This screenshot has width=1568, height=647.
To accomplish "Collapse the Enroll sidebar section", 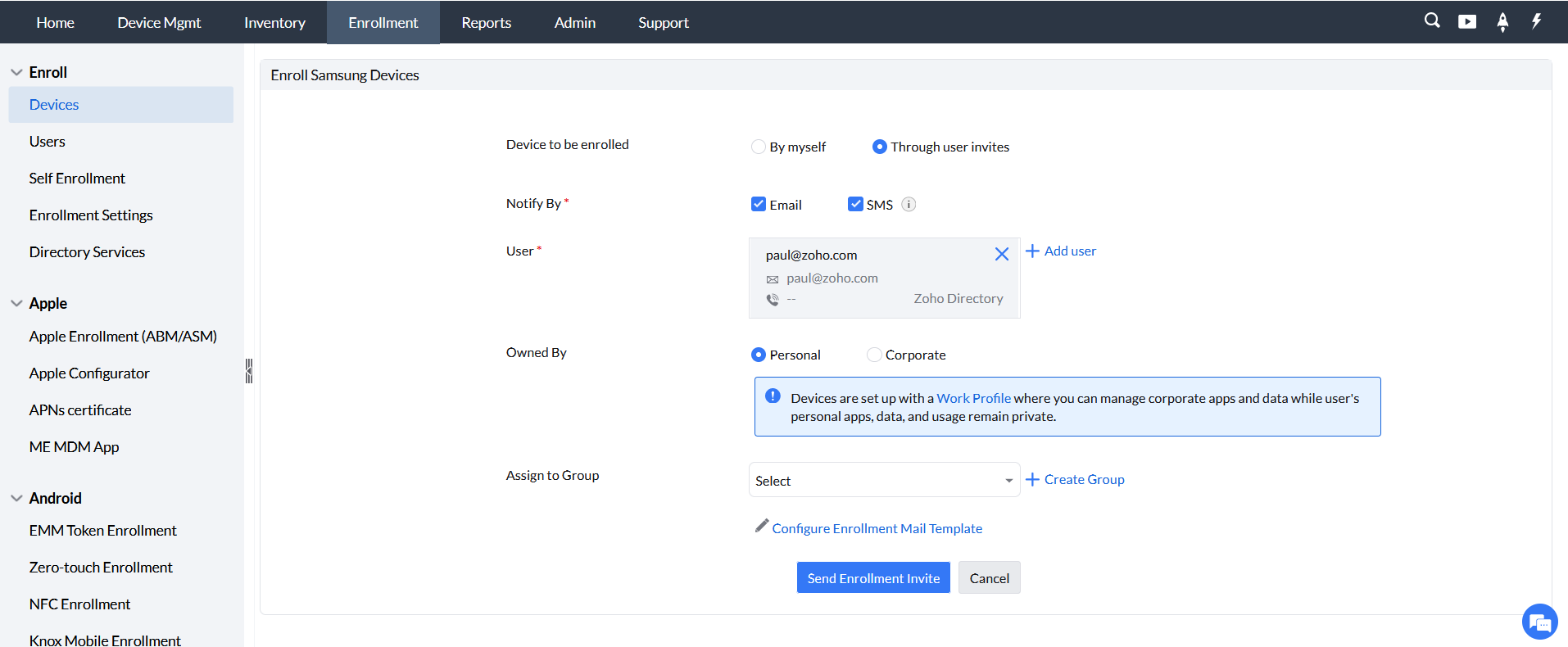I will click(x=16, y=72).
